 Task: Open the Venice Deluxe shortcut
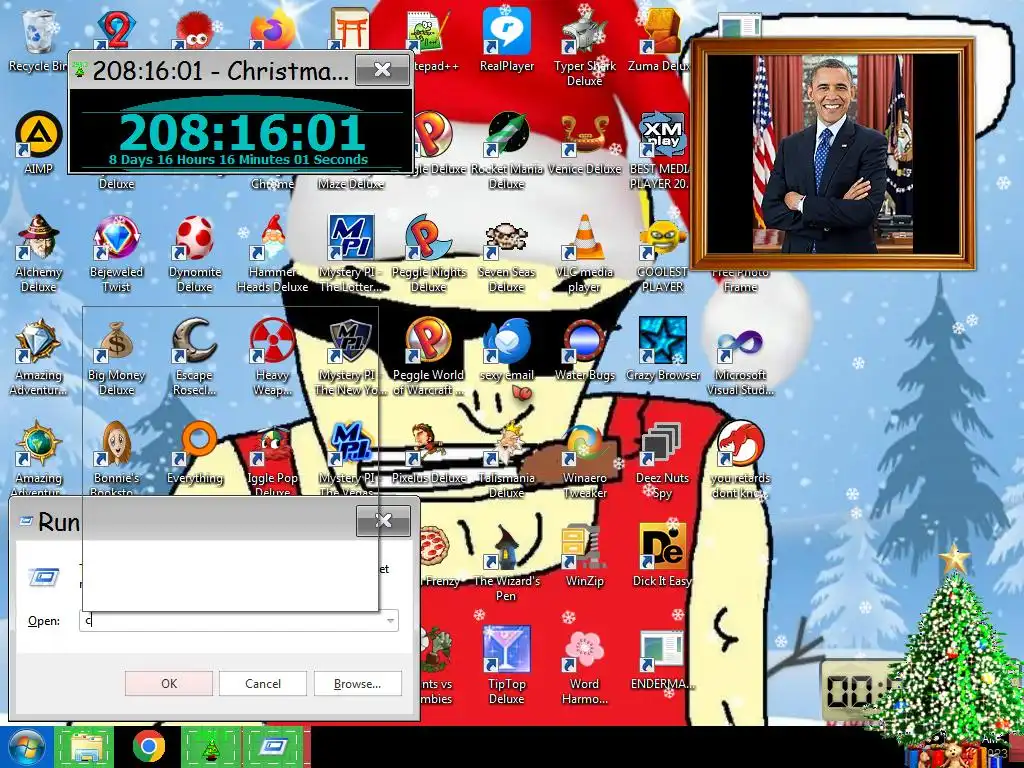tap(584, 144)
